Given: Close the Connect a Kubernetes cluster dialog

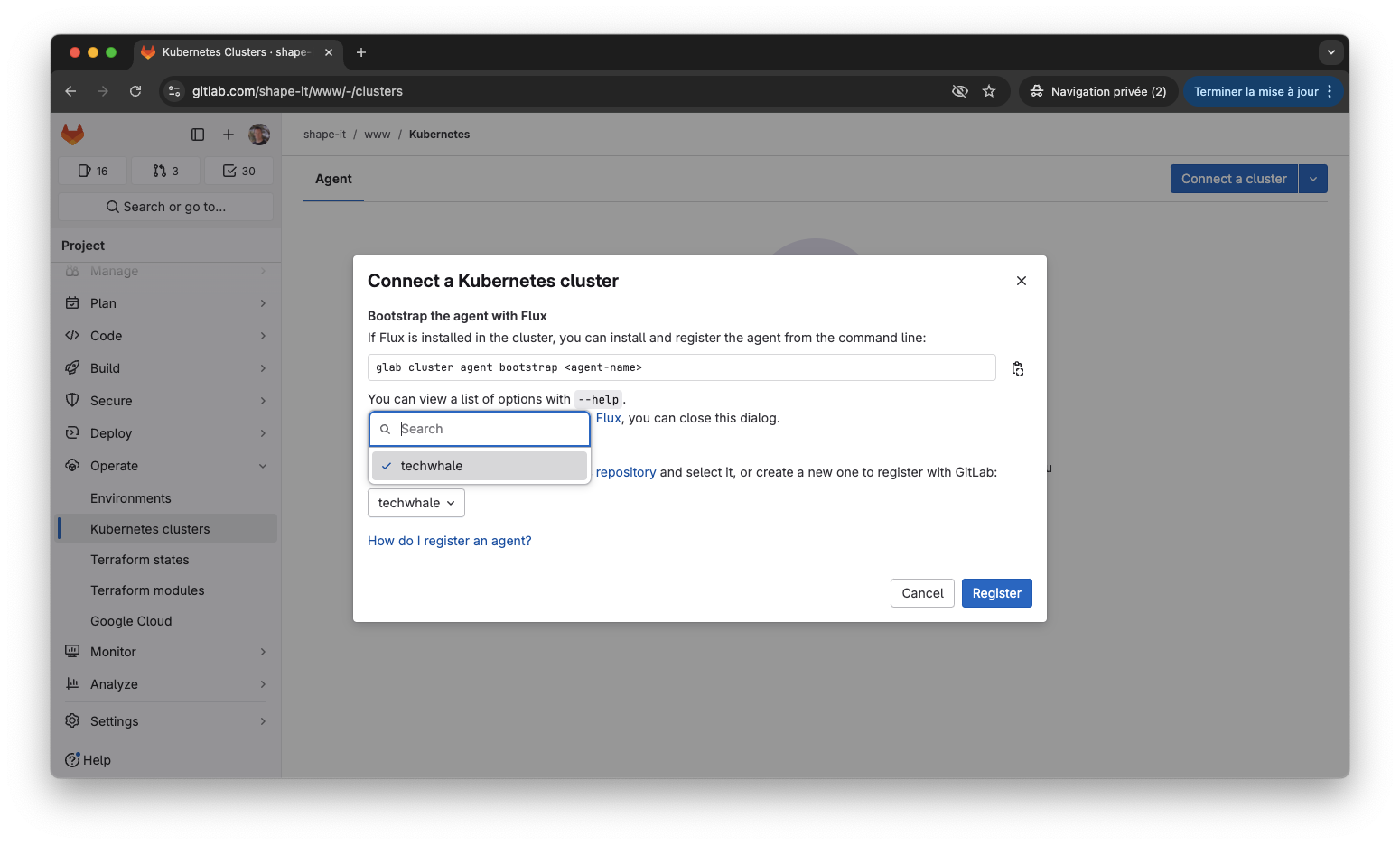Looking at the screenshot, I should coord(1022,281).
